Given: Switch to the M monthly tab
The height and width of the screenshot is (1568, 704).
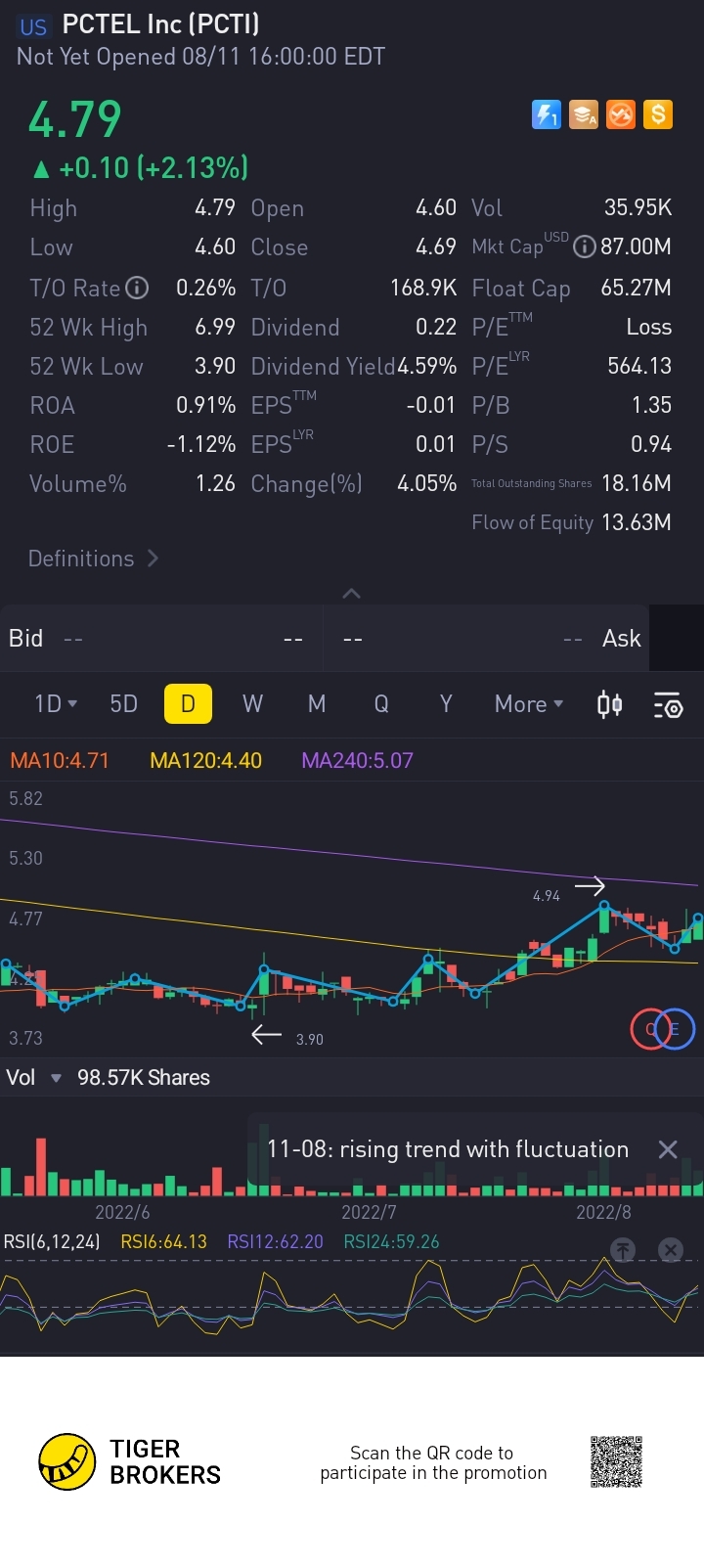Looking at the screenshot, I should [x=317, y=704].
